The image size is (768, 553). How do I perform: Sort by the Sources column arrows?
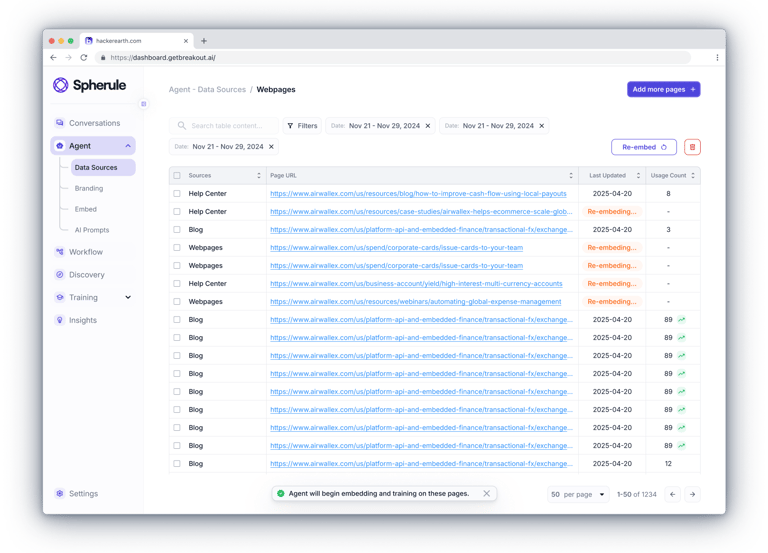[x=259, y=175]
